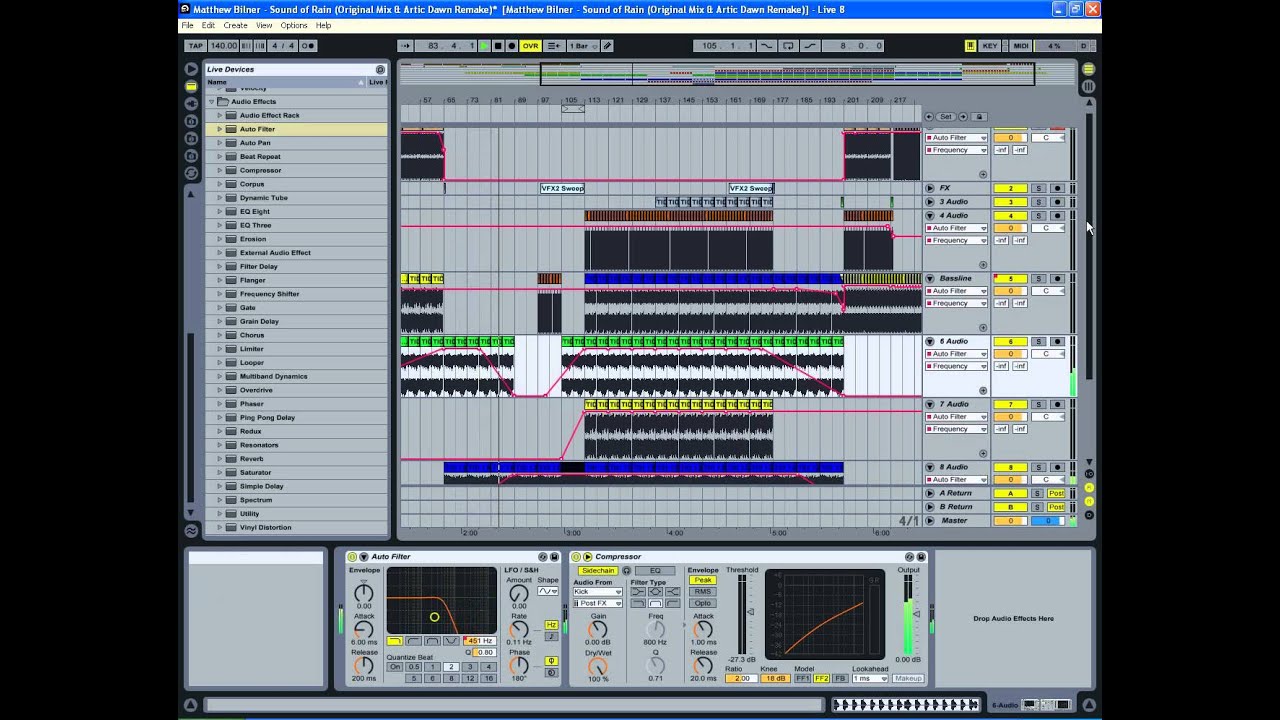Screen dimensions: 1280x720
Task: Toggle Computer MIDI Keyboard icon
Action: [x=970, y=46]
